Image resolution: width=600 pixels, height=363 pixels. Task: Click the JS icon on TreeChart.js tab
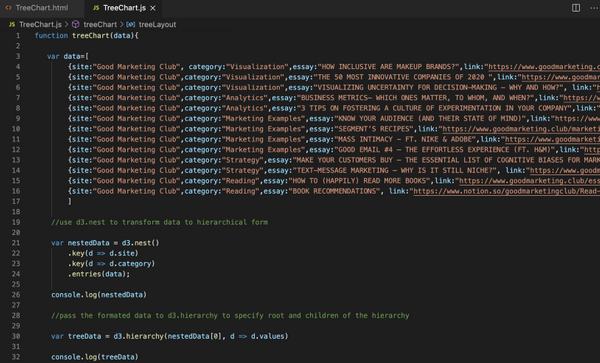(96, 8)
